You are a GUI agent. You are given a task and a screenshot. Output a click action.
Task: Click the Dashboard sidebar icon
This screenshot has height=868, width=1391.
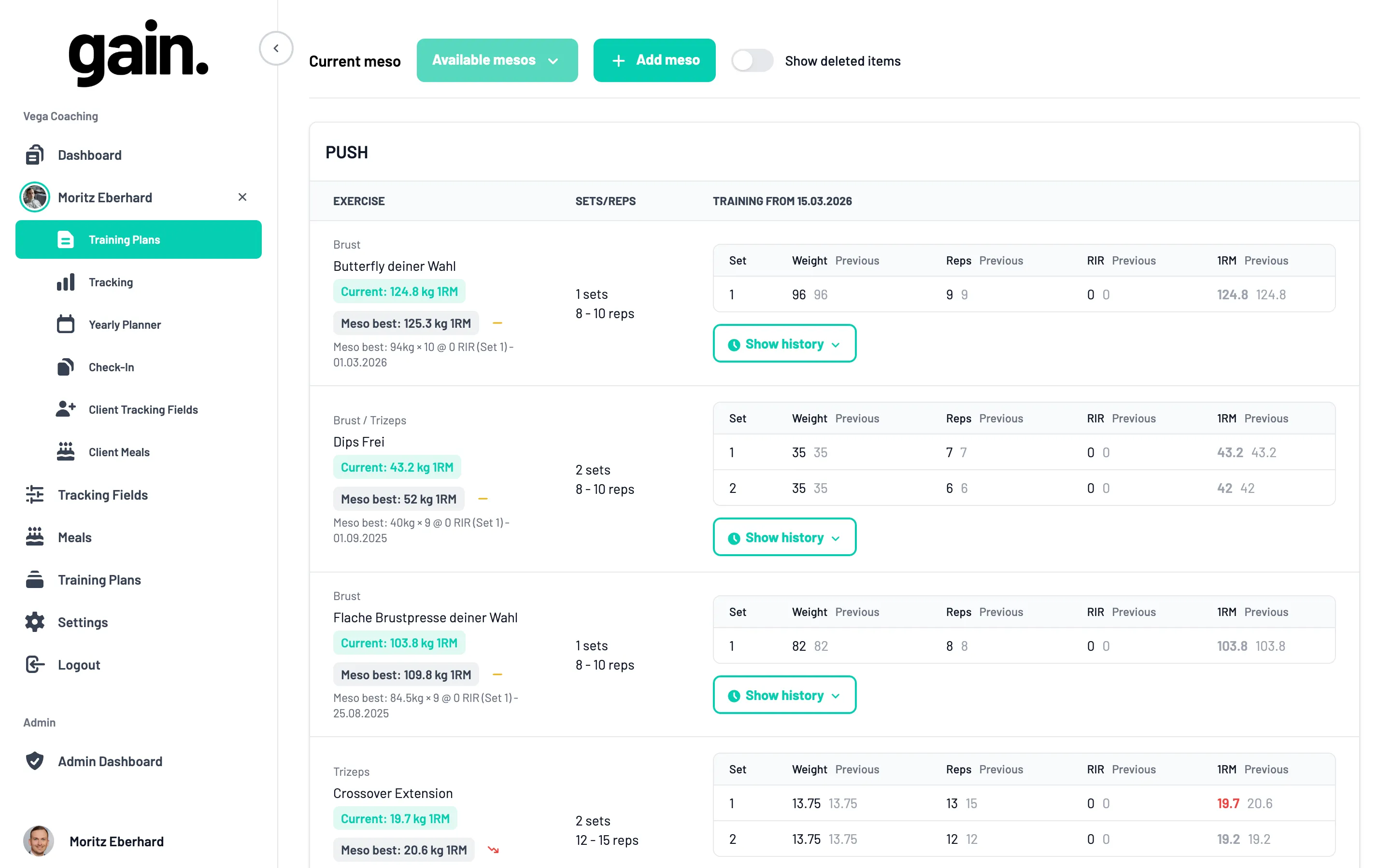(34, 155)
